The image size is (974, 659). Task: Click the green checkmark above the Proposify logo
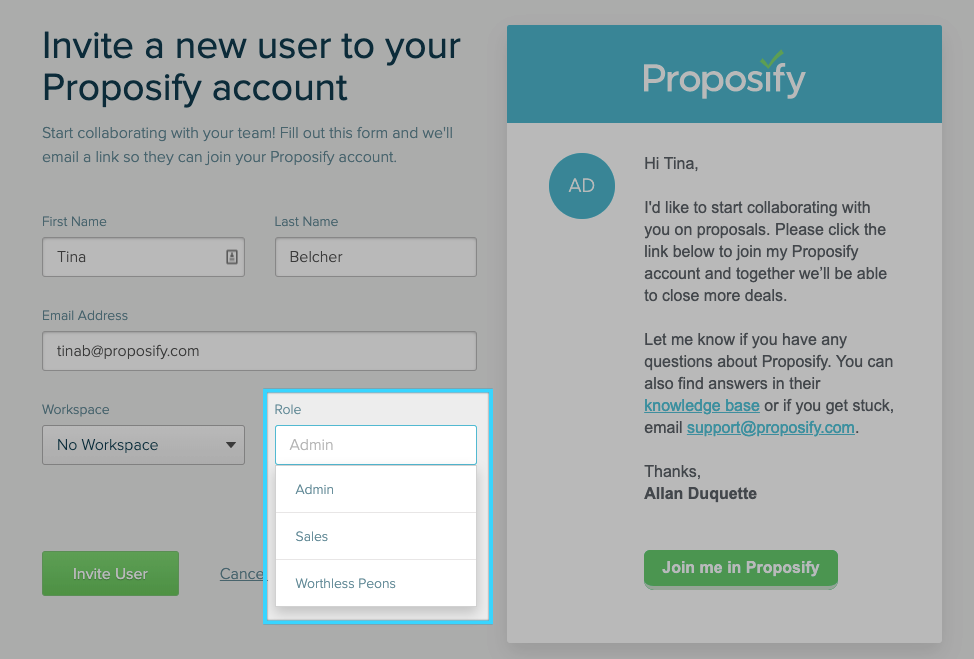[771, 59]
